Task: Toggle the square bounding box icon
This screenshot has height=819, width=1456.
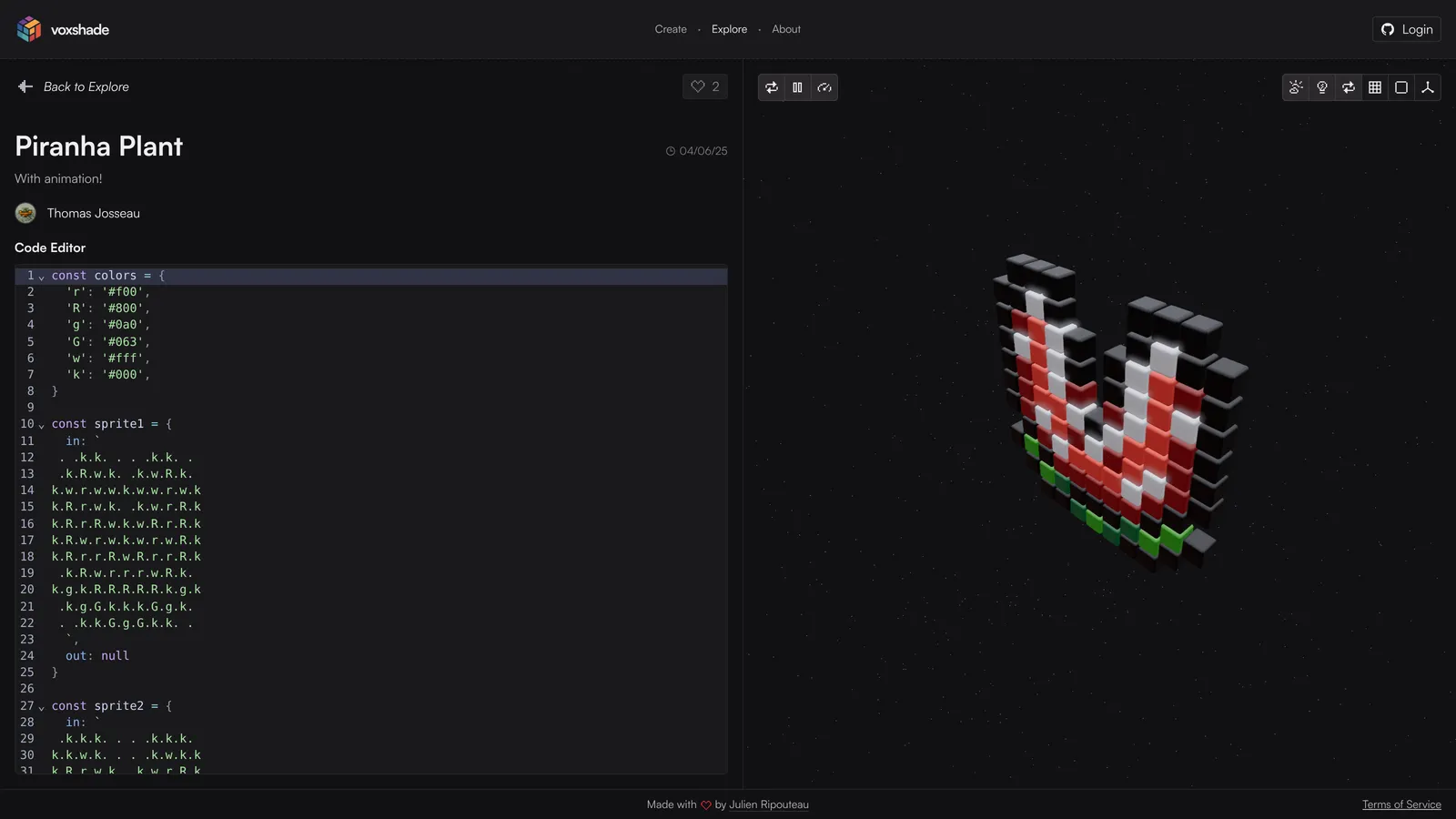Action: [x=1401, y=87]
